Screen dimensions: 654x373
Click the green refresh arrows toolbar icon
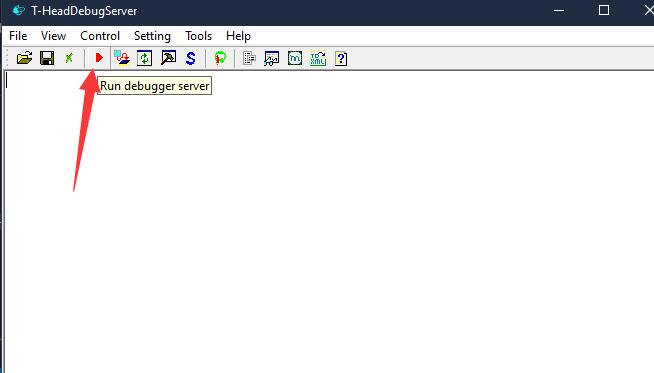pyautogui.click(x=144, y=58)
